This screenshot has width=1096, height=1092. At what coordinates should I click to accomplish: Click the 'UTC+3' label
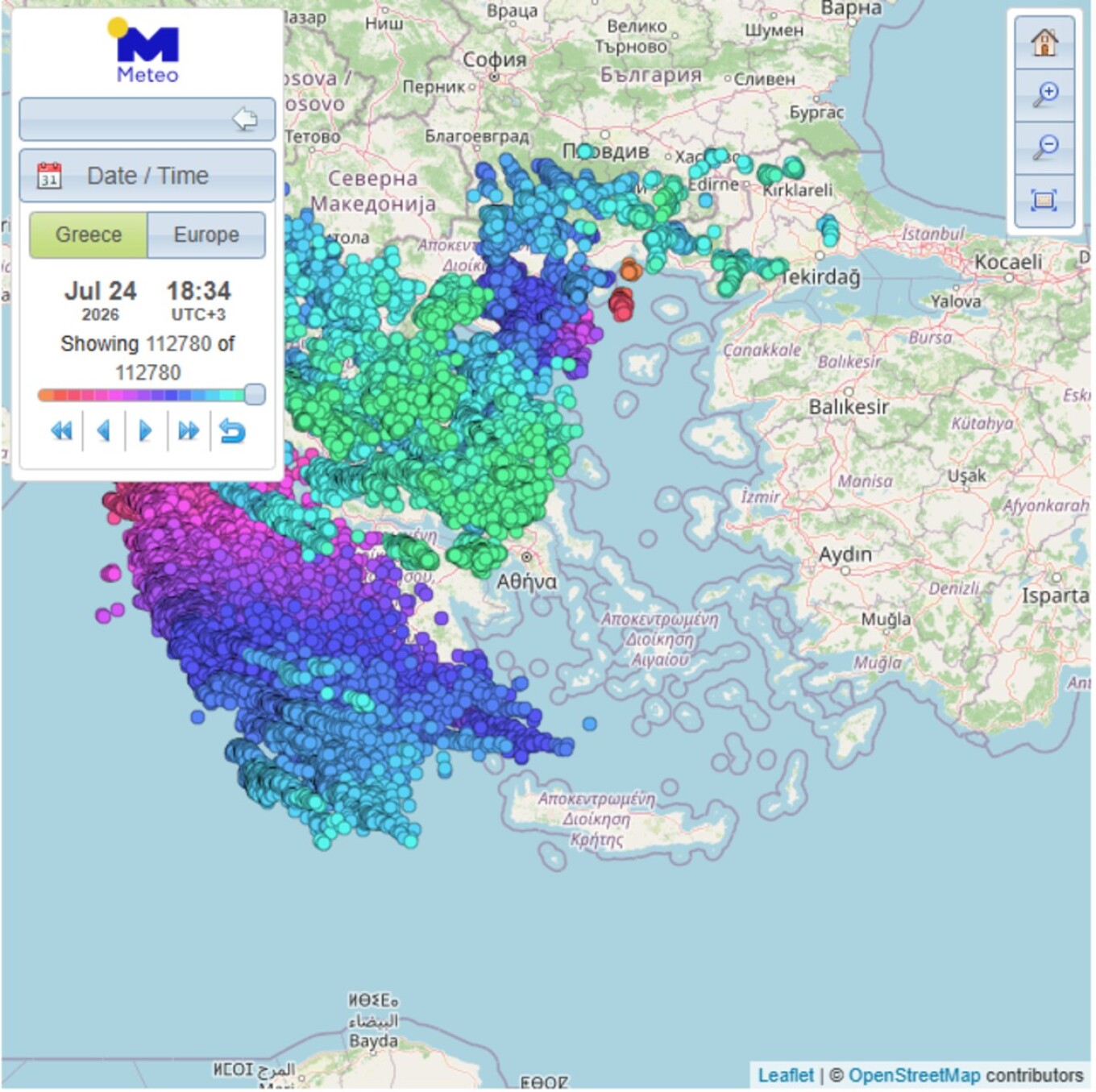[198, 314]
